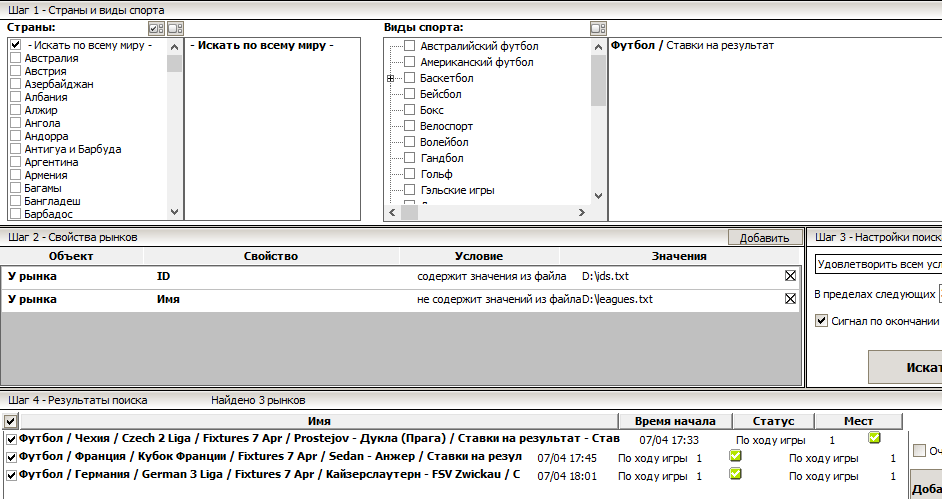Check the Армения country checkbox
This screenshot has width=942, height=499.
coord(16,175)
